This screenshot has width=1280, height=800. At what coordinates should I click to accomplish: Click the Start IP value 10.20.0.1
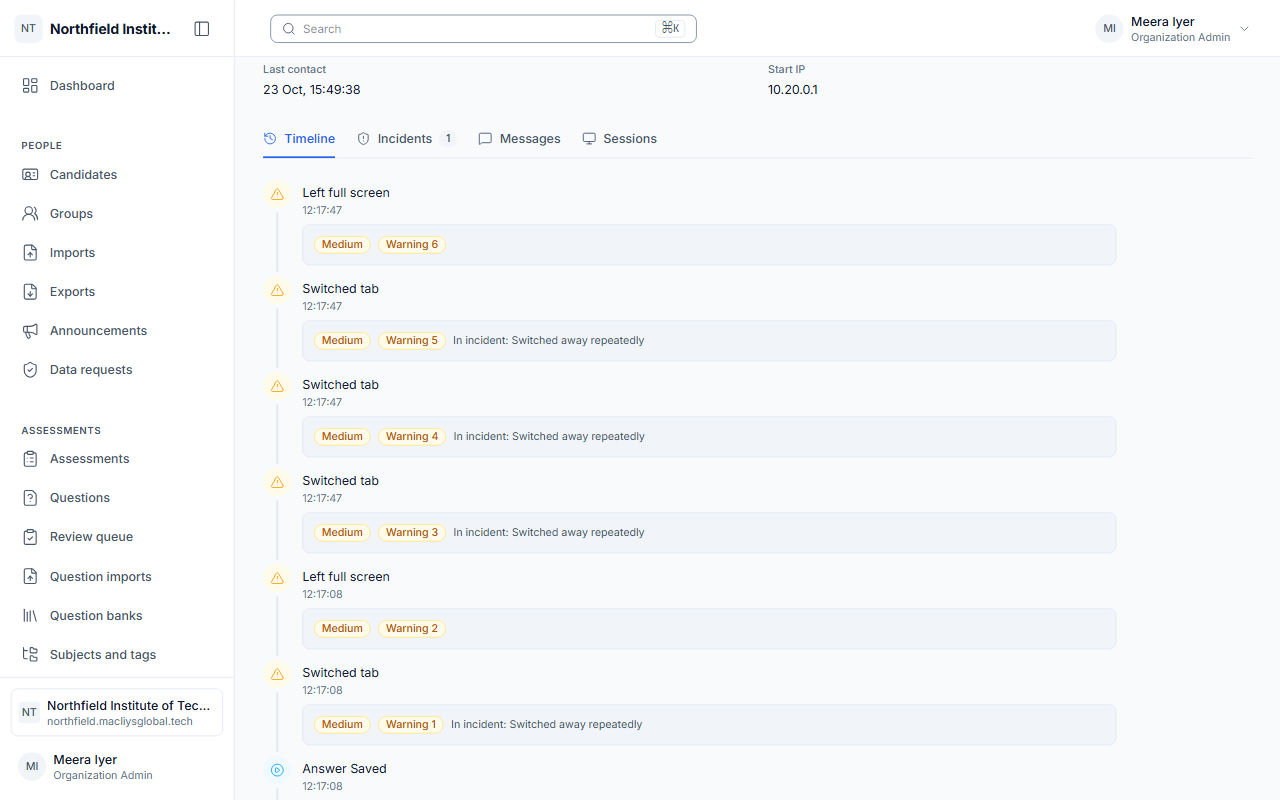(793, 90)
